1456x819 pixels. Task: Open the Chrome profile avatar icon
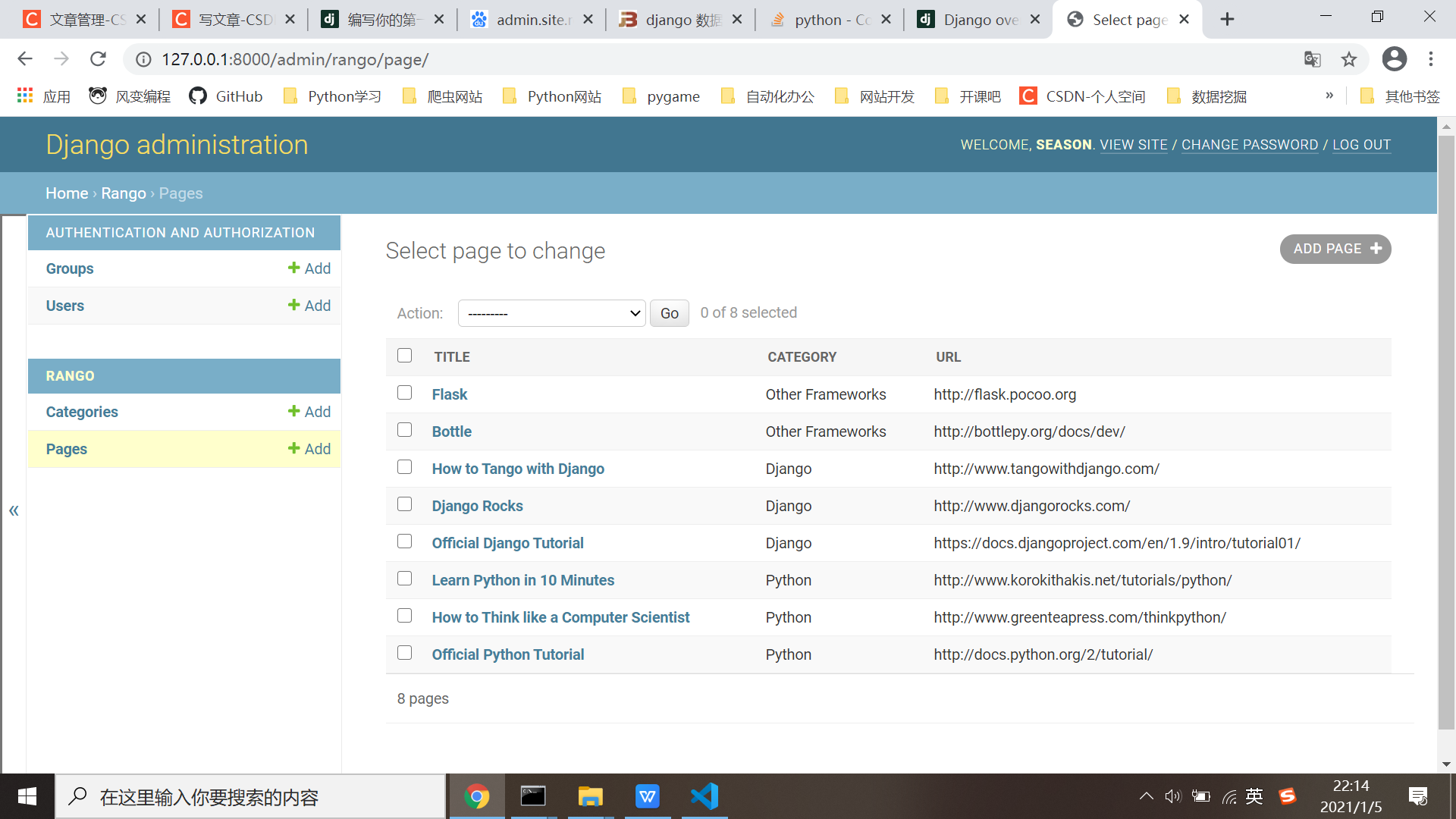pos(1394,59)
